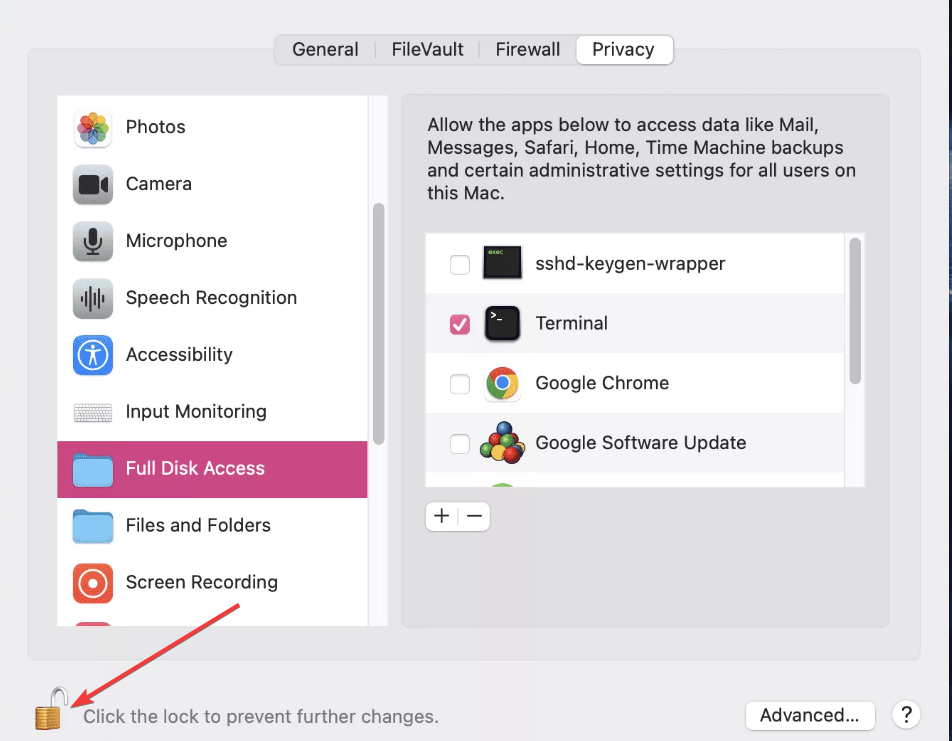Image resolution: width=952 pixels, height=741 pixels.
Task: Remove selected app with the minus button
Action: click(x=475, y=516)
